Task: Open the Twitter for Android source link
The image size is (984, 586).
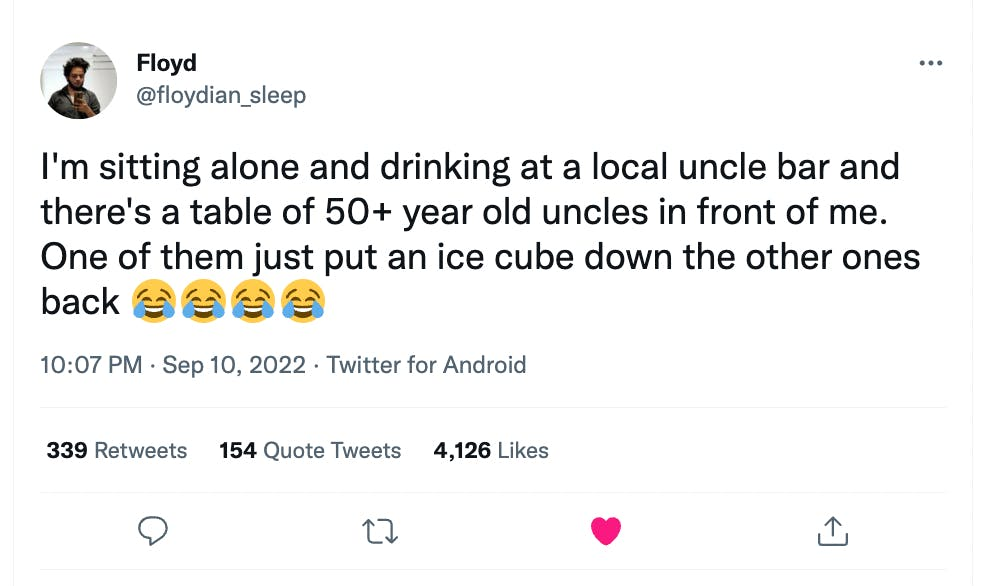Action: [x=426, y=364]
